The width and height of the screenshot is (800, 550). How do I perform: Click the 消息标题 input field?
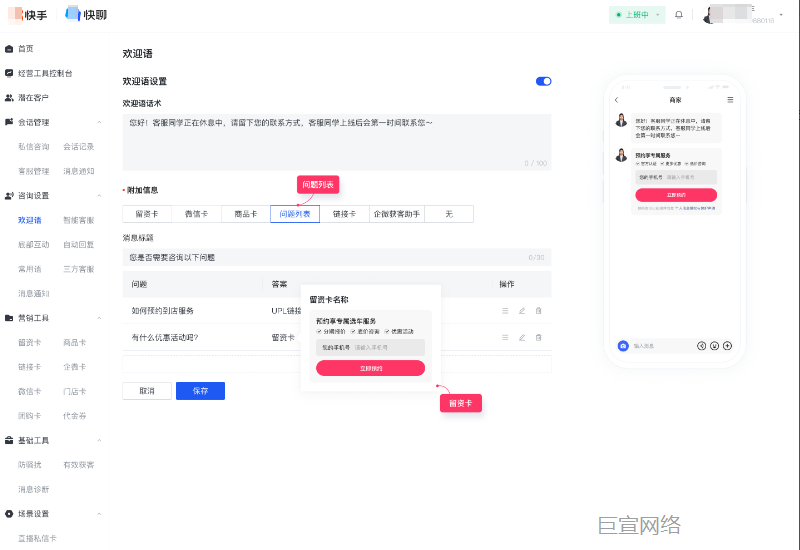[337, 258]
